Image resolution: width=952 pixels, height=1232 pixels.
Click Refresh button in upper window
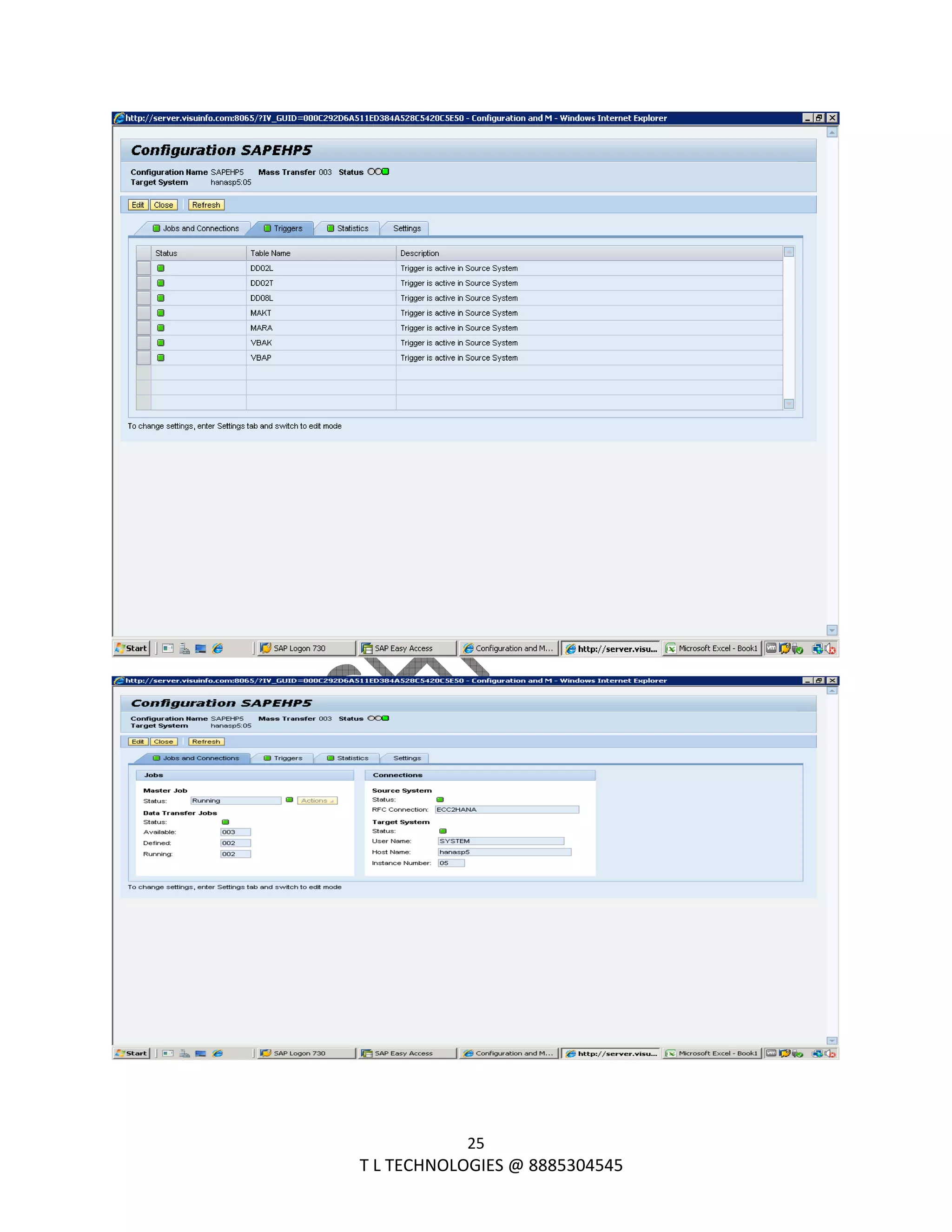pos(206,205)
